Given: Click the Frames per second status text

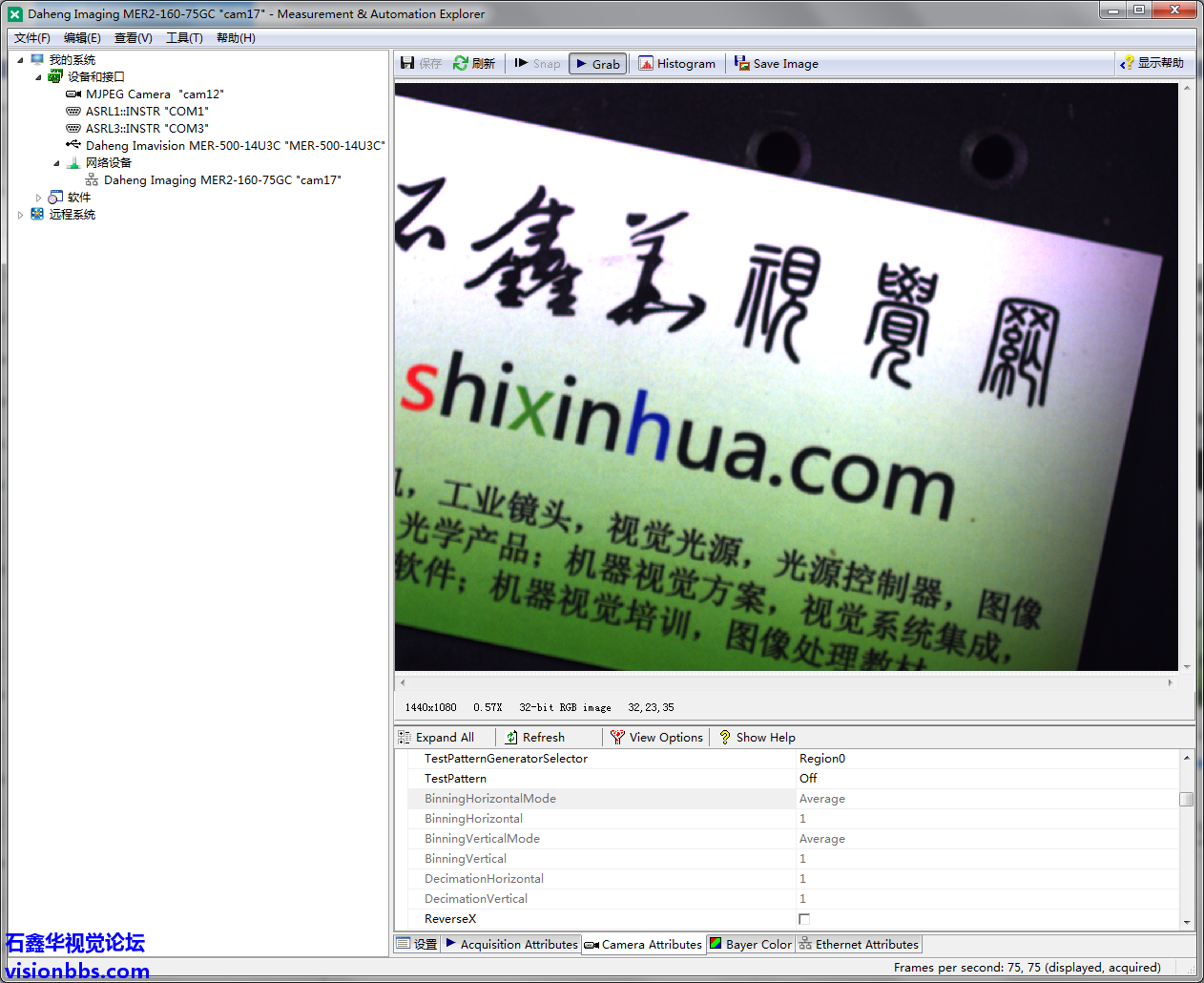Looking at the screenshot, I should [1028, 968].
